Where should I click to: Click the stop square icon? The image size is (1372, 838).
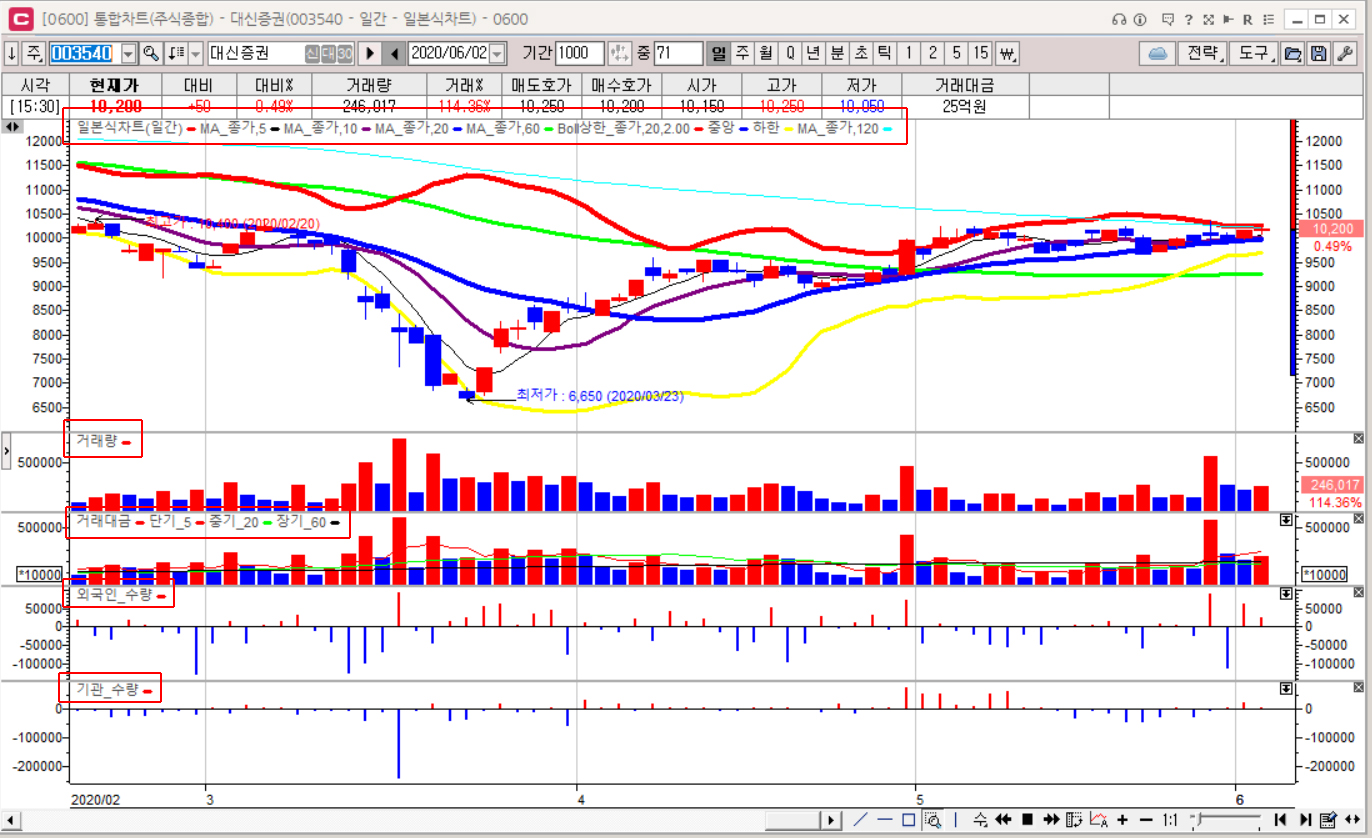1027,820
